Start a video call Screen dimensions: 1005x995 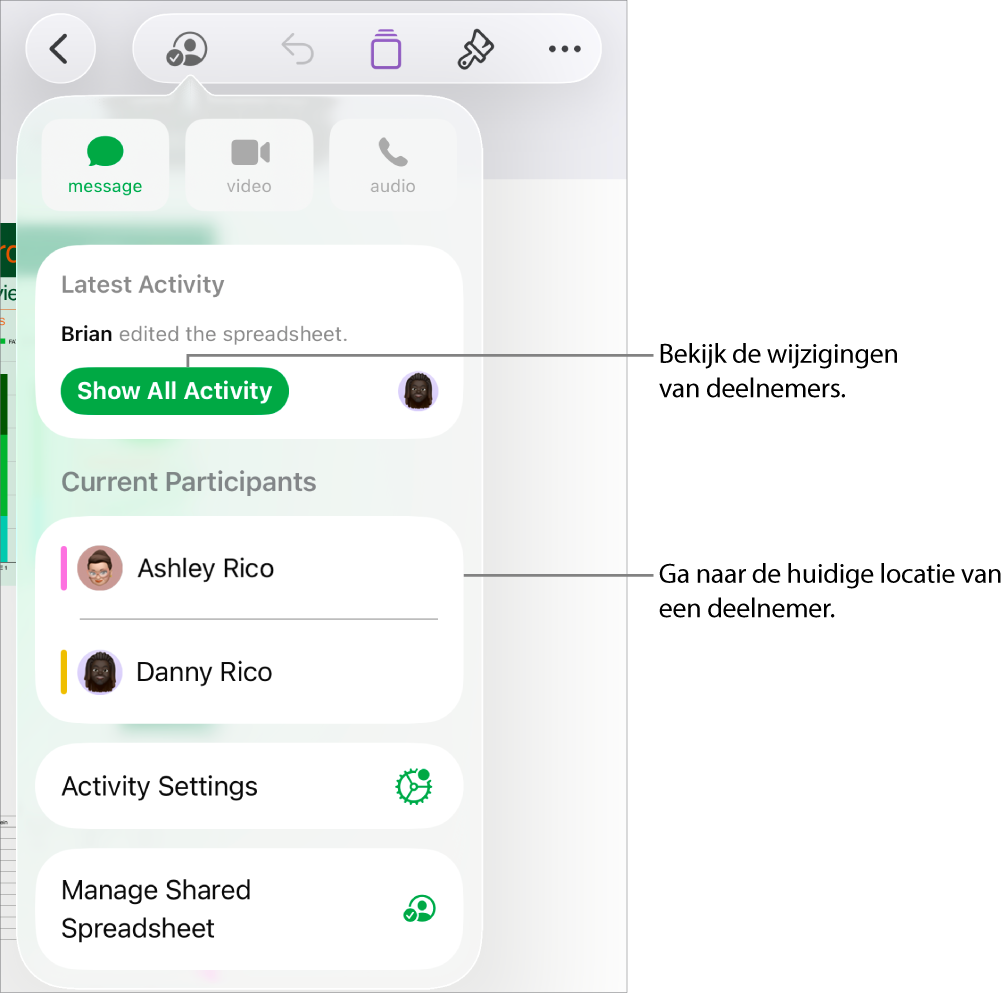(x=249, y=165)
